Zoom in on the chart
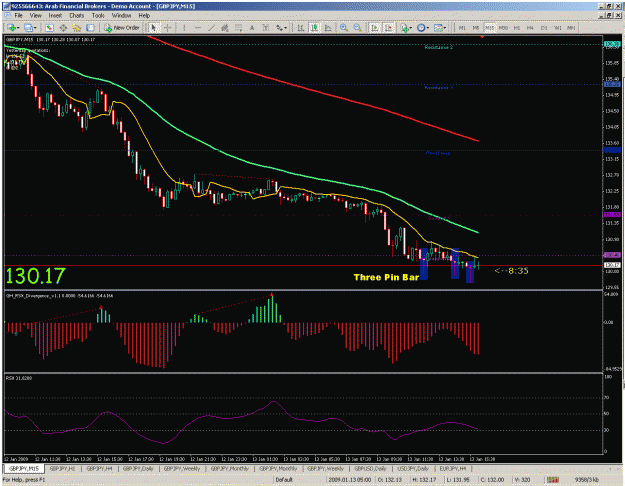The width and height of the screenshot is (625, 486). [x=344, y=28]
